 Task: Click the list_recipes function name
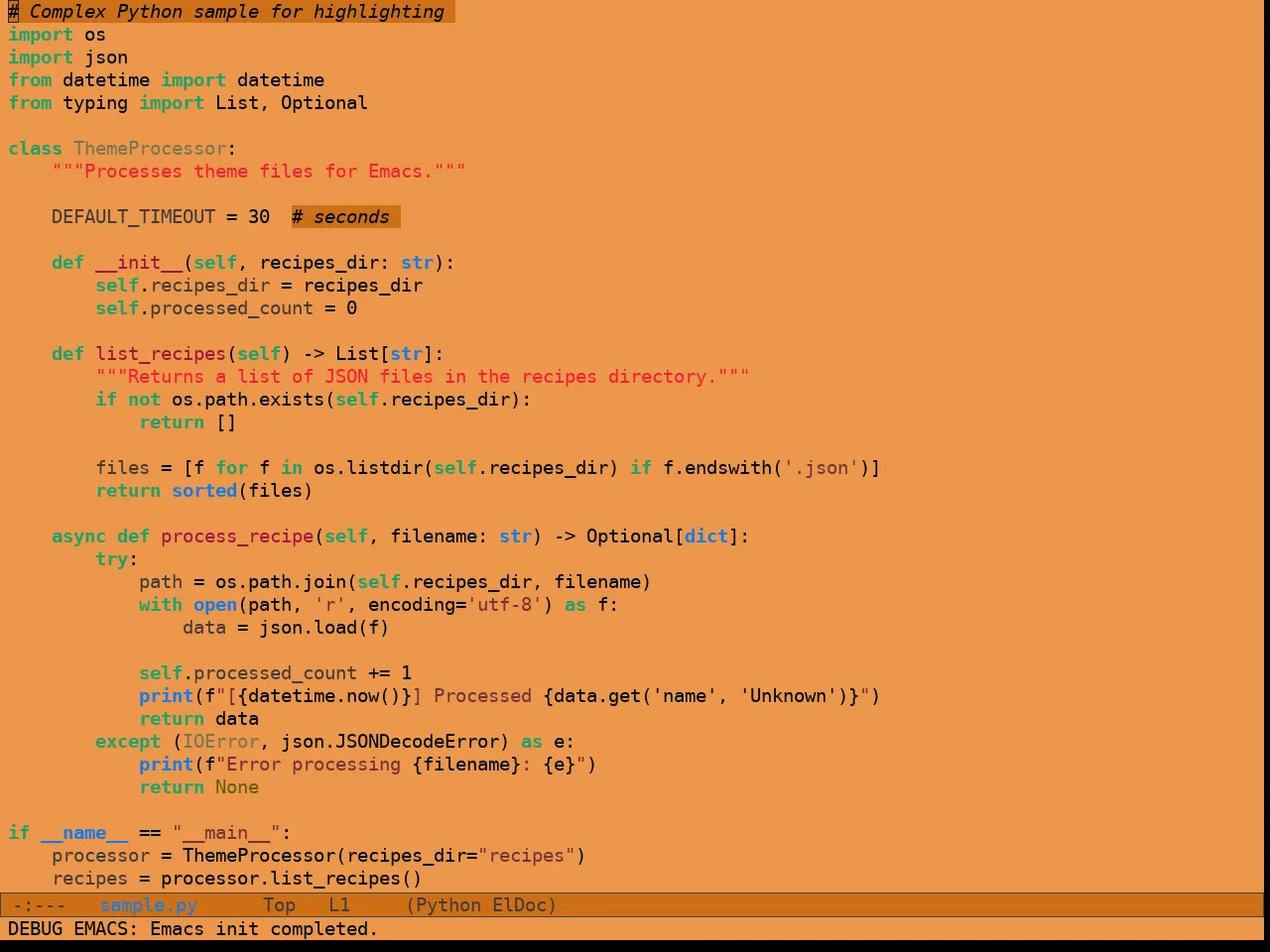tap(161, 354)
